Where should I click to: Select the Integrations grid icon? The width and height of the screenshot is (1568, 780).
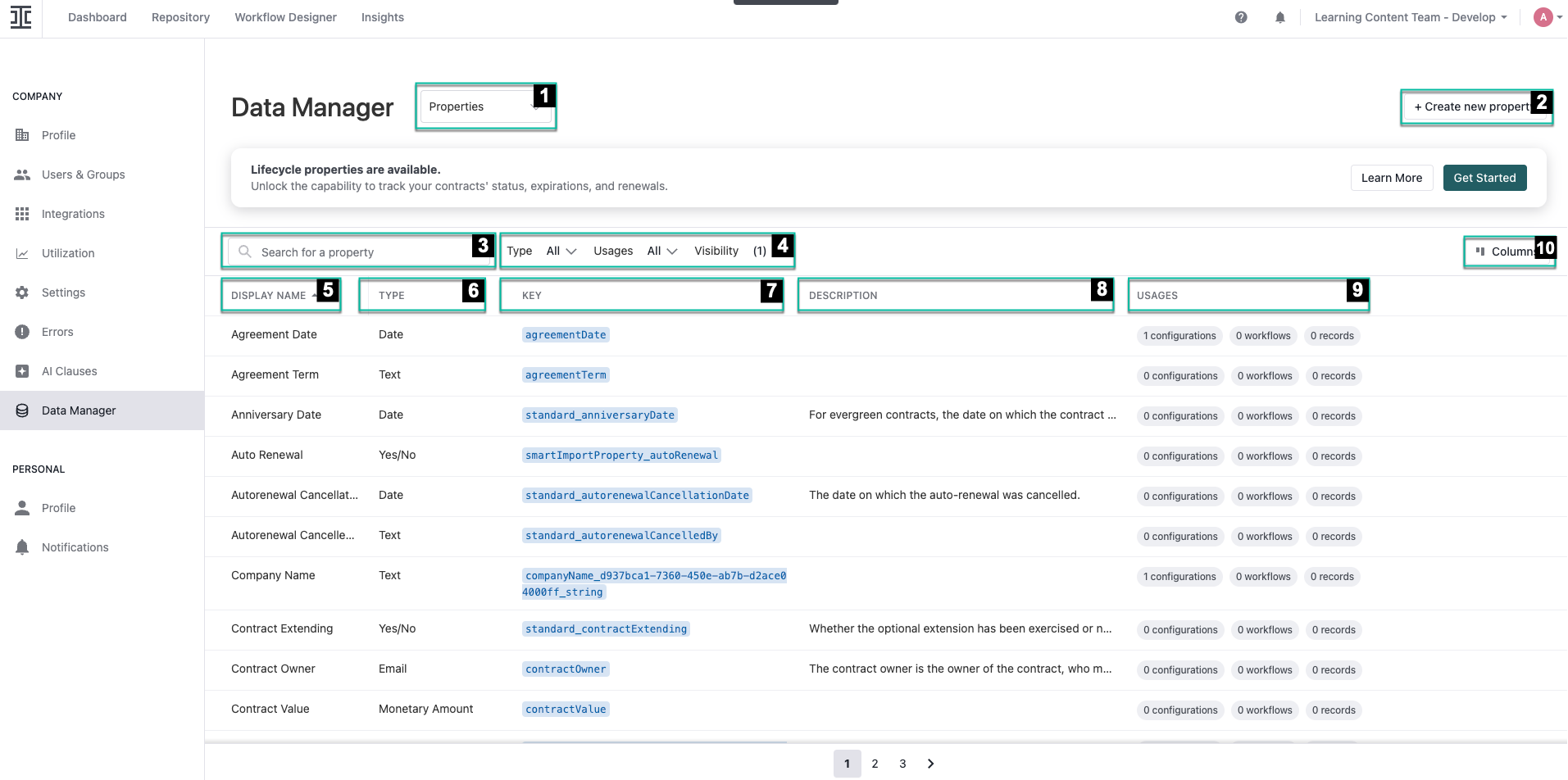pos(23,214)
